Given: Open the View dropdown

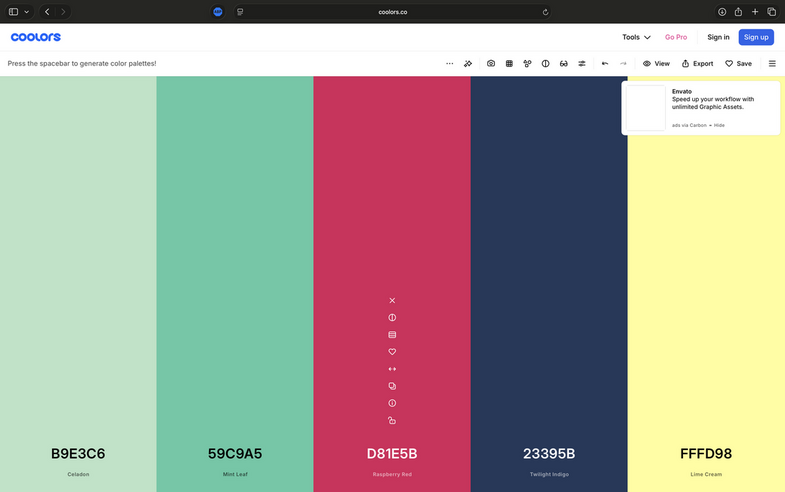Looking at the screenshot, I should [656, 63].
